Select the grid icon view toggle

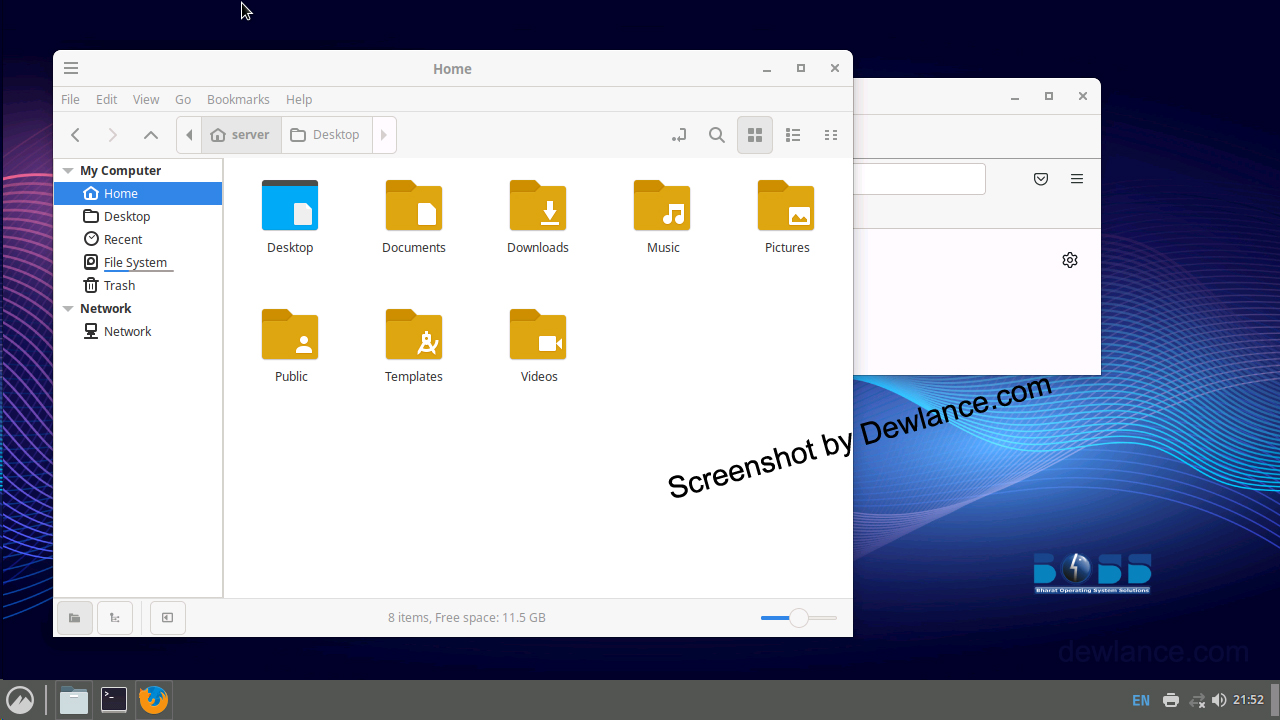click(754, 135)
